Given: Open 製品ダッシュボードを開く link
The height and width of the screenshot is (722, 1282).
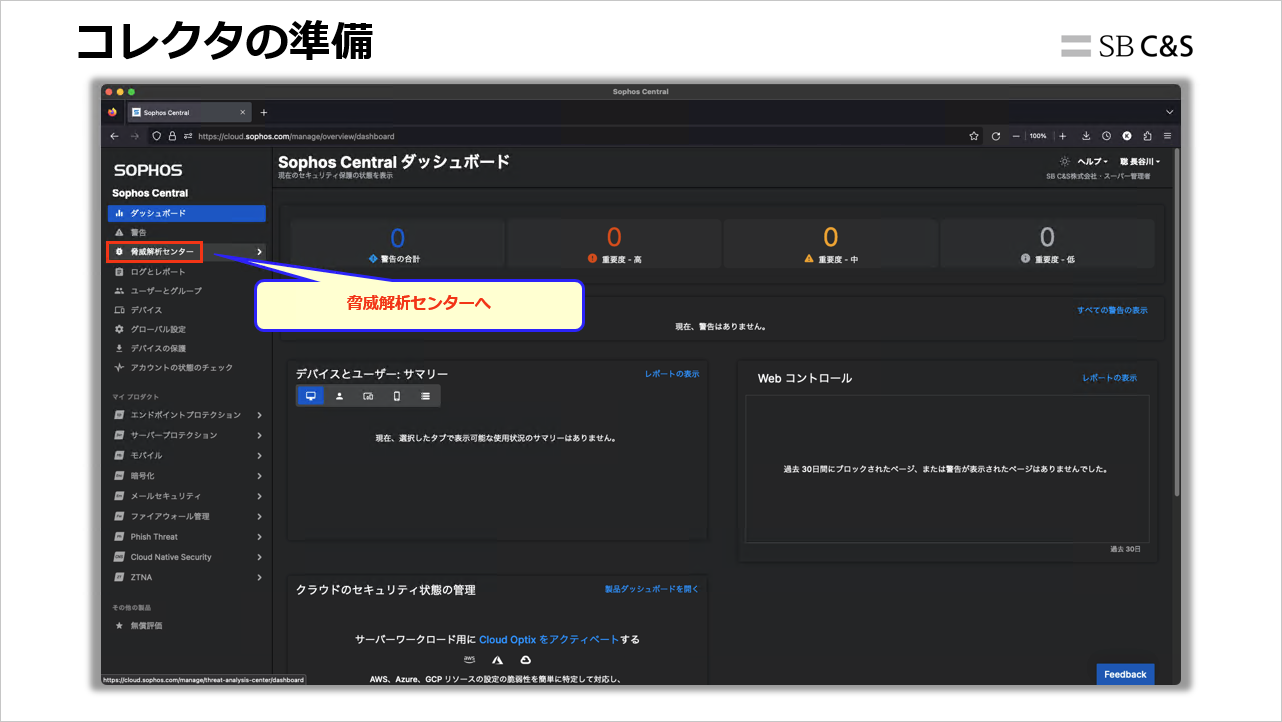Looking at the screenshot, I should point(652,589).
